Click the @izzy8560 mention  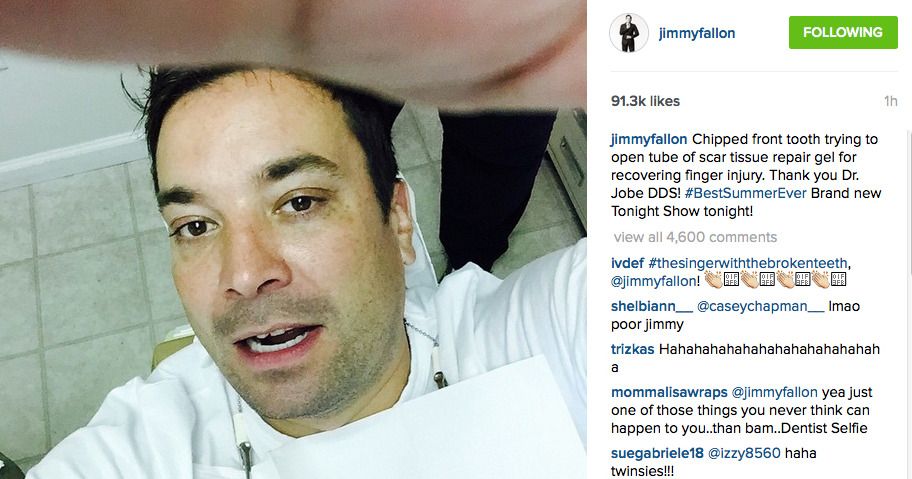[744, 453]
